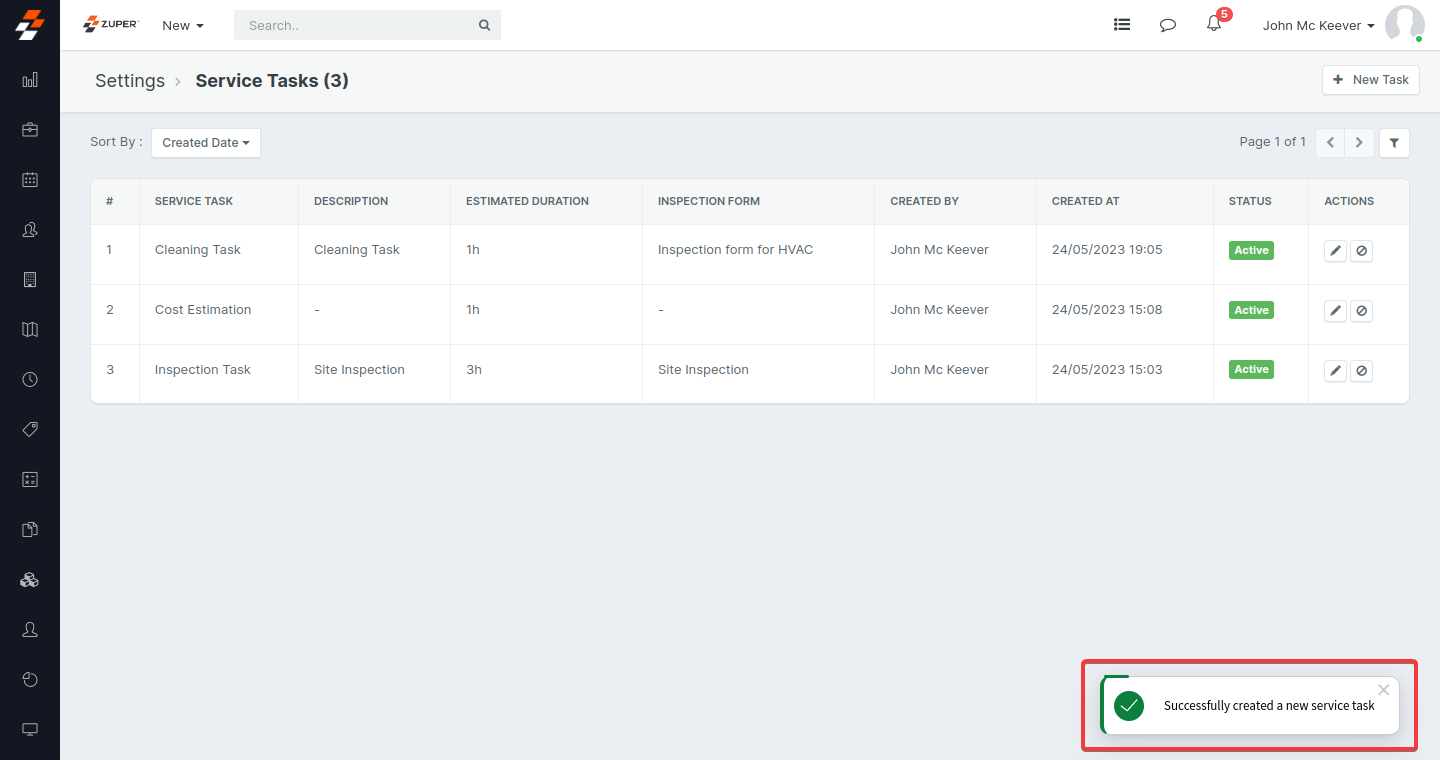The width and height of the screenshot is (1440, 760).
Task: Navigate to Settings via the breadcrumb
Action: tap(129, 80)
